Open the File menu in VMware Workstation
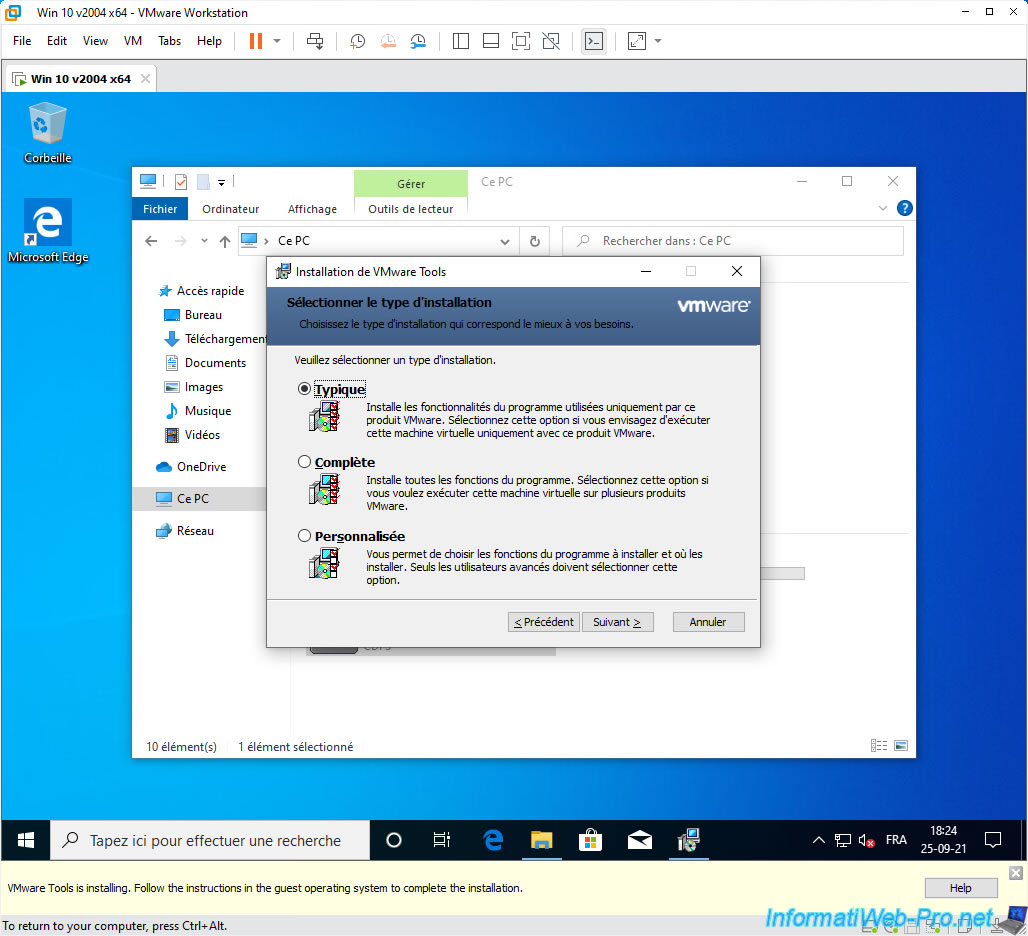1028x936 pixels. point(22,41)
